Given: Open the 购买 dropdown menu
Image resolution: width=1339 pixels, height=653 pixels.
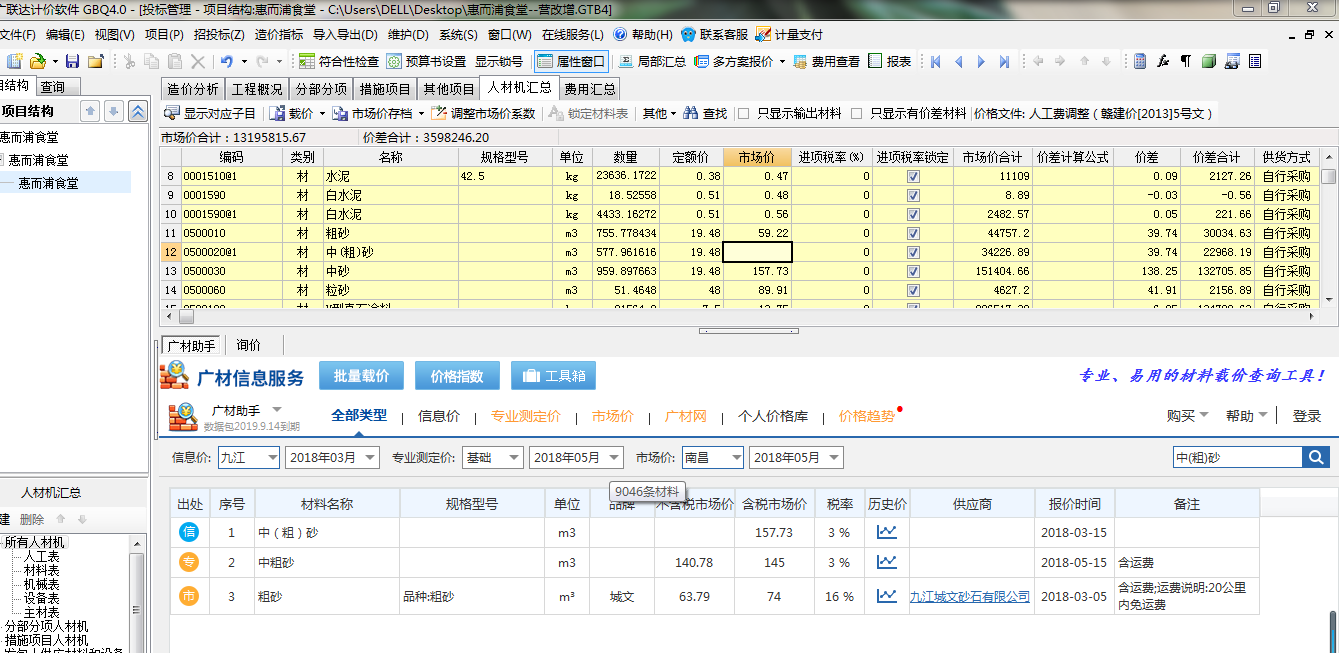Looking at the screenshot, I should pyautogui.click(x=1187, y=415).
